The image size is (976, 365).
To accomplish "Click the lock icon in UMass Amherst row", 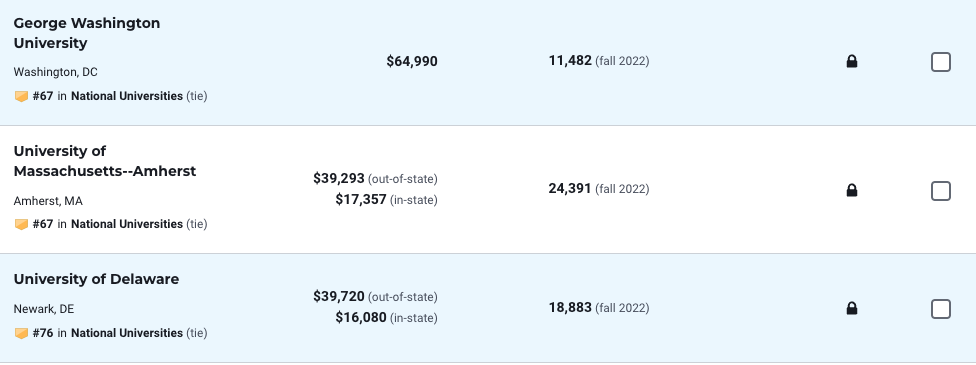I will click(x=852, y=190).
